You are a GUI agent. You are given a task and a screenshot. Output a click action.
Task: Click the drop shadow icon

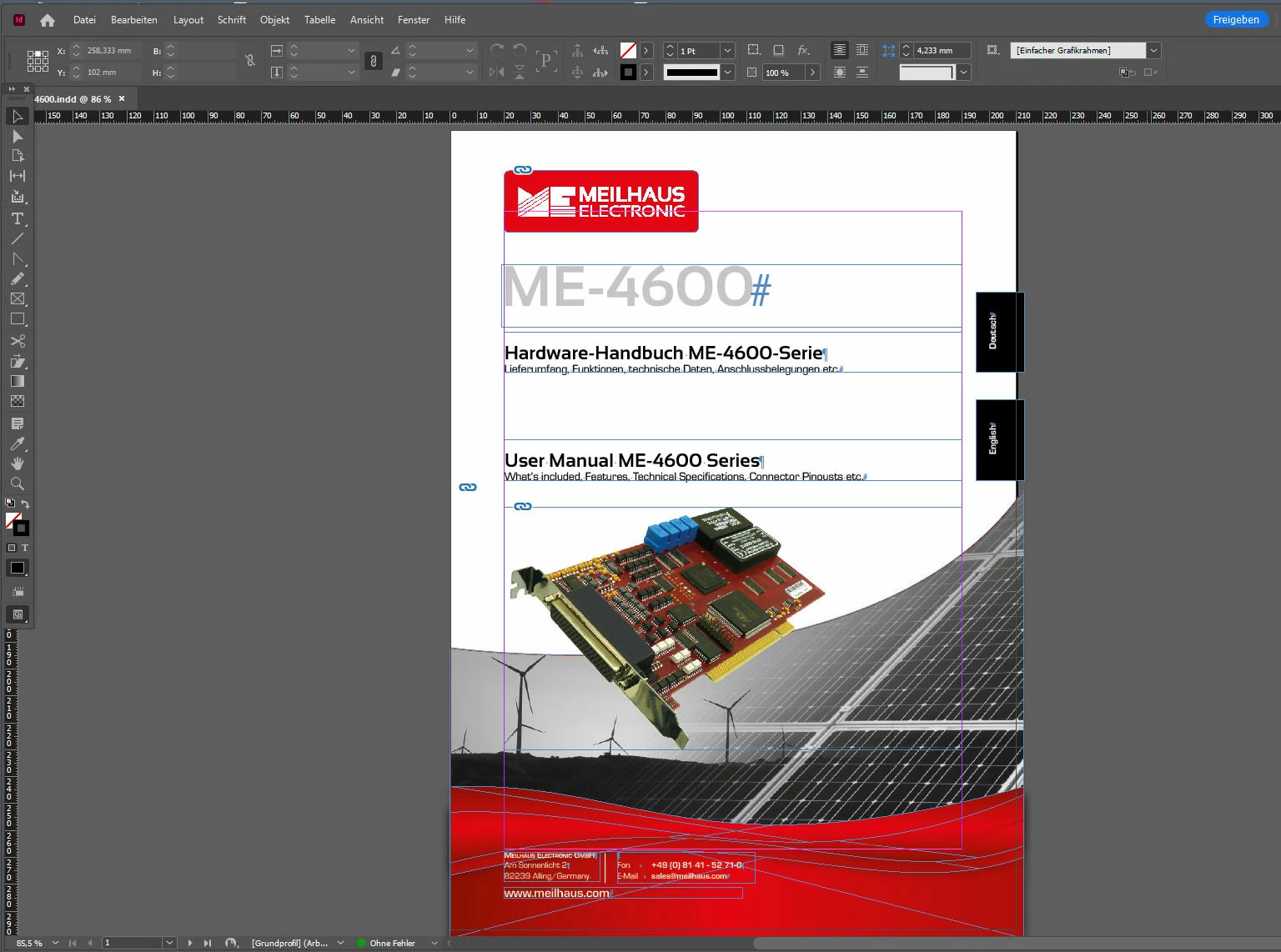[778, 50]
